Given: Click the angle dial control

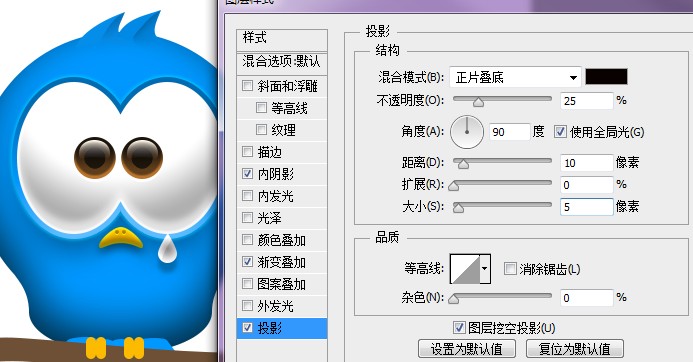Looking at the screenshot, I should point(467,132).
